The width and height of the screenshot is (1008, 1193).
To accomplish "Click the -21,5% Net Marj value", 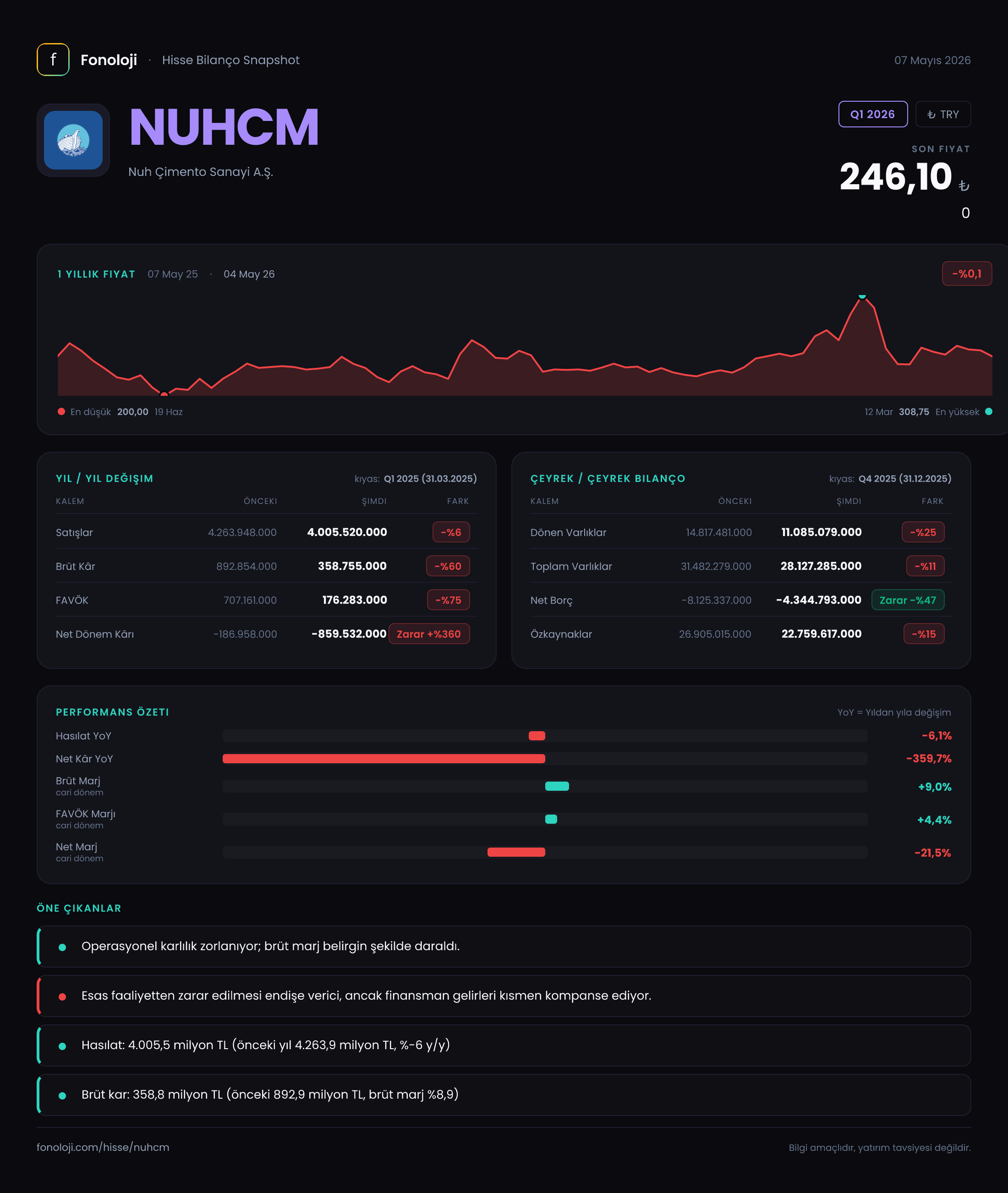I will pos(932,853).
